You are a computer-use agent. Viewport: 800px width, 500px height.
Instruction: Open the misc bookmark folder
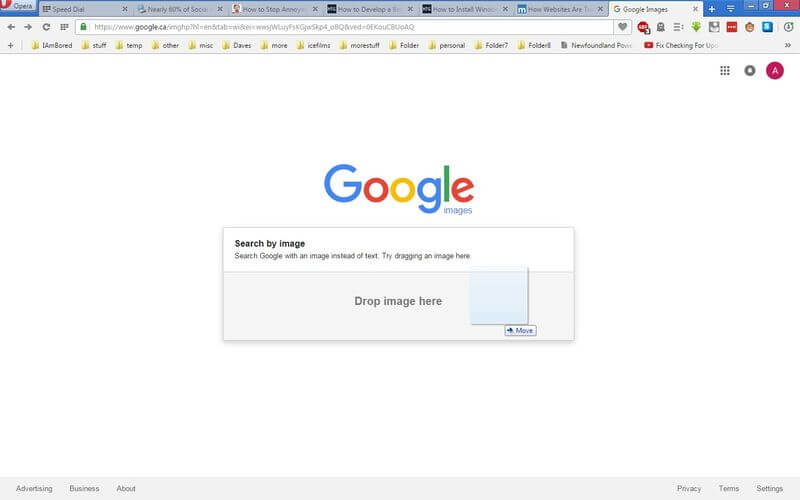tap(201, 45)
